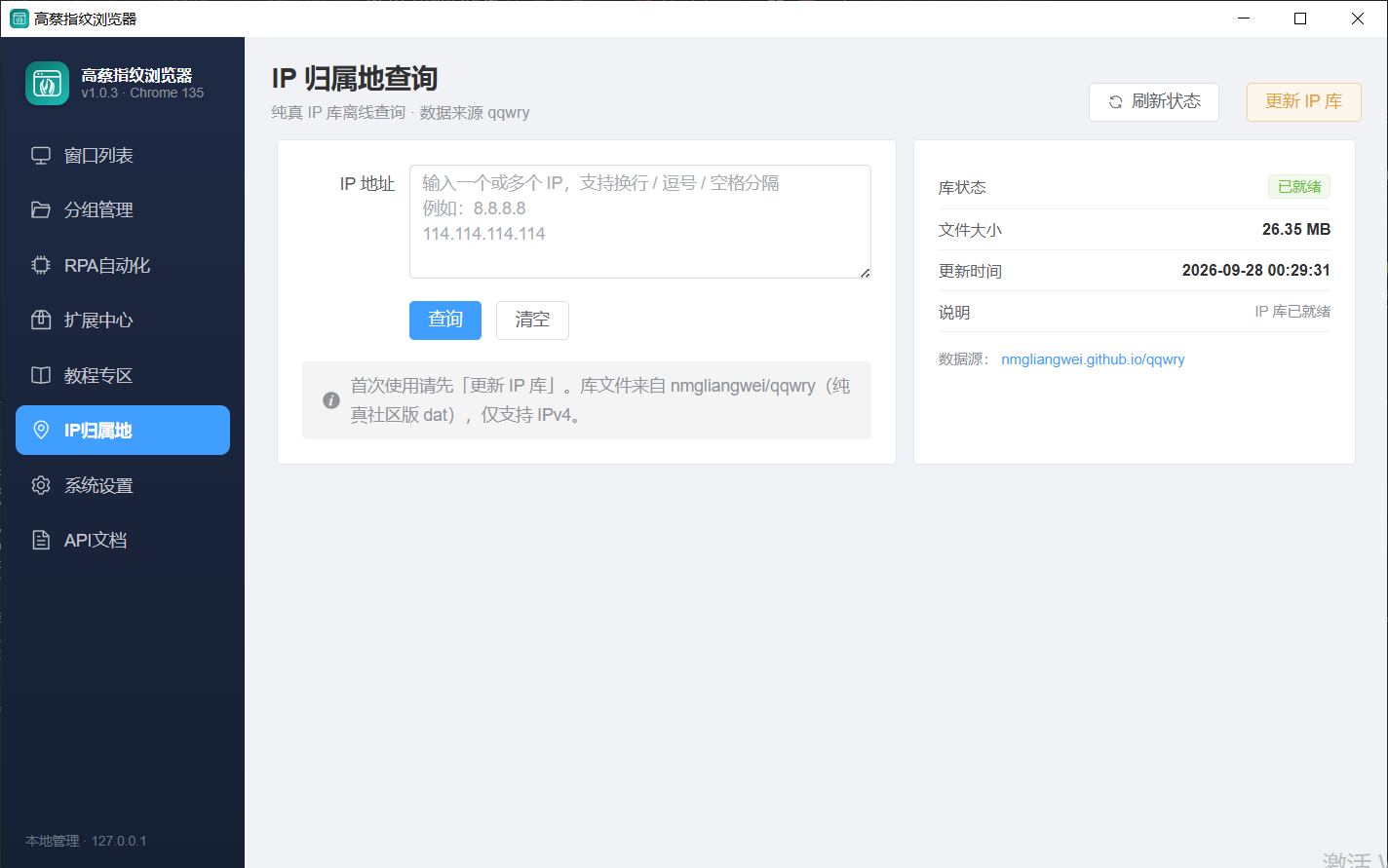
Task: Open the RPA自动化 section
Action: pos(123,265)
